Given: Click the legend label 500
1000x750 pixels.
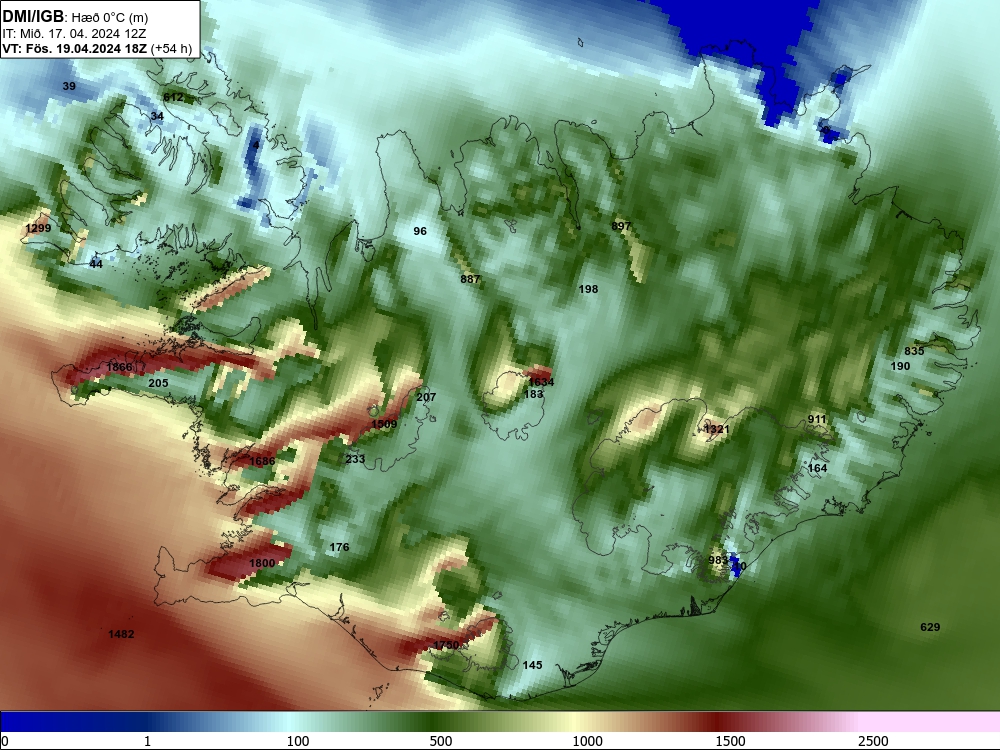Looking at the screenshot, I should point(441,741).
